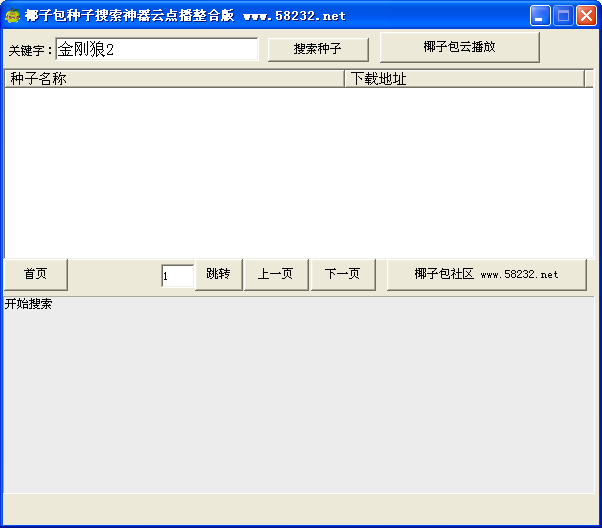Click the 下载地址 column header
This screenshot has height=528, width=602.
[465, 79]
